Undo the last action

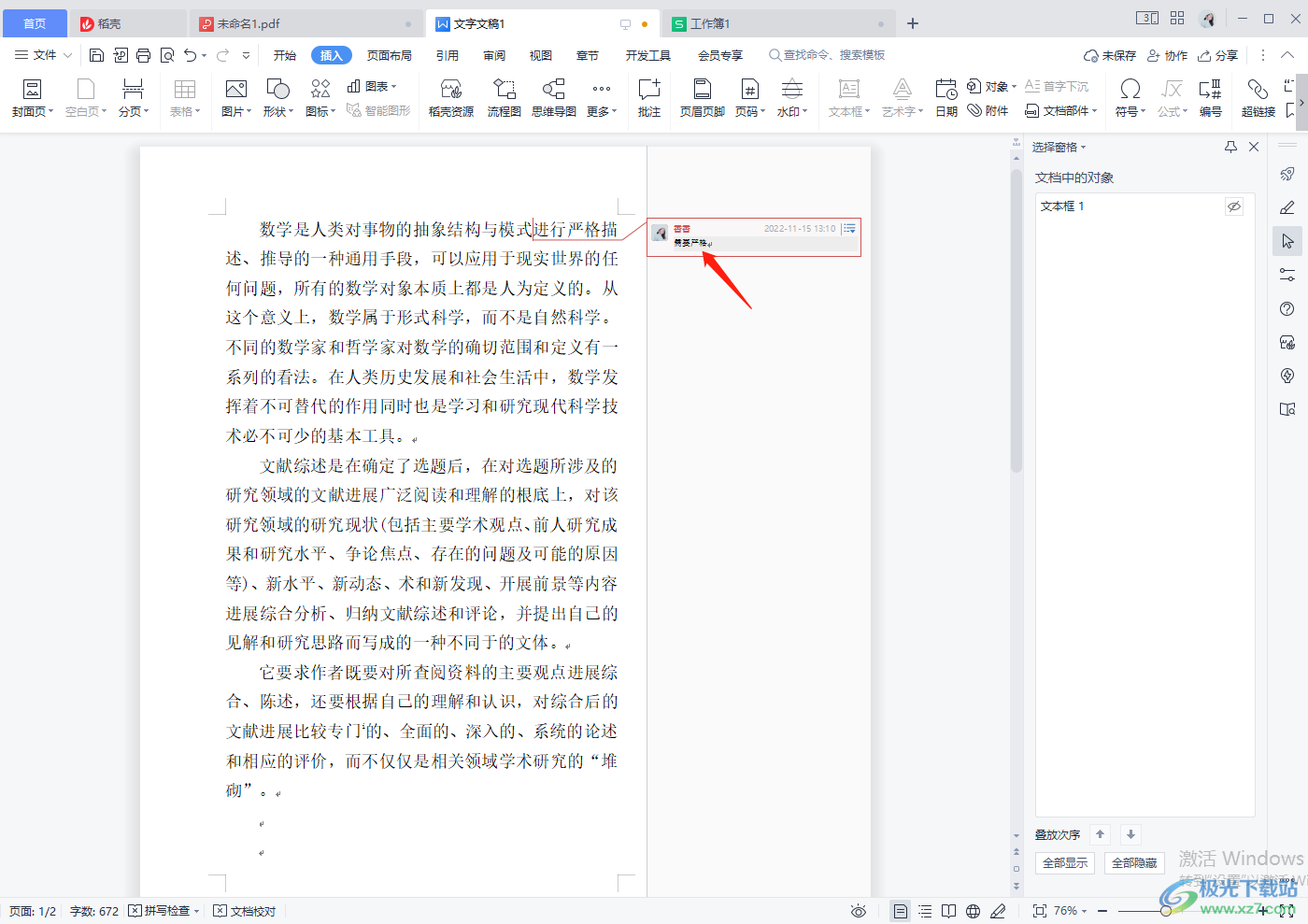(x=191, y=55)
